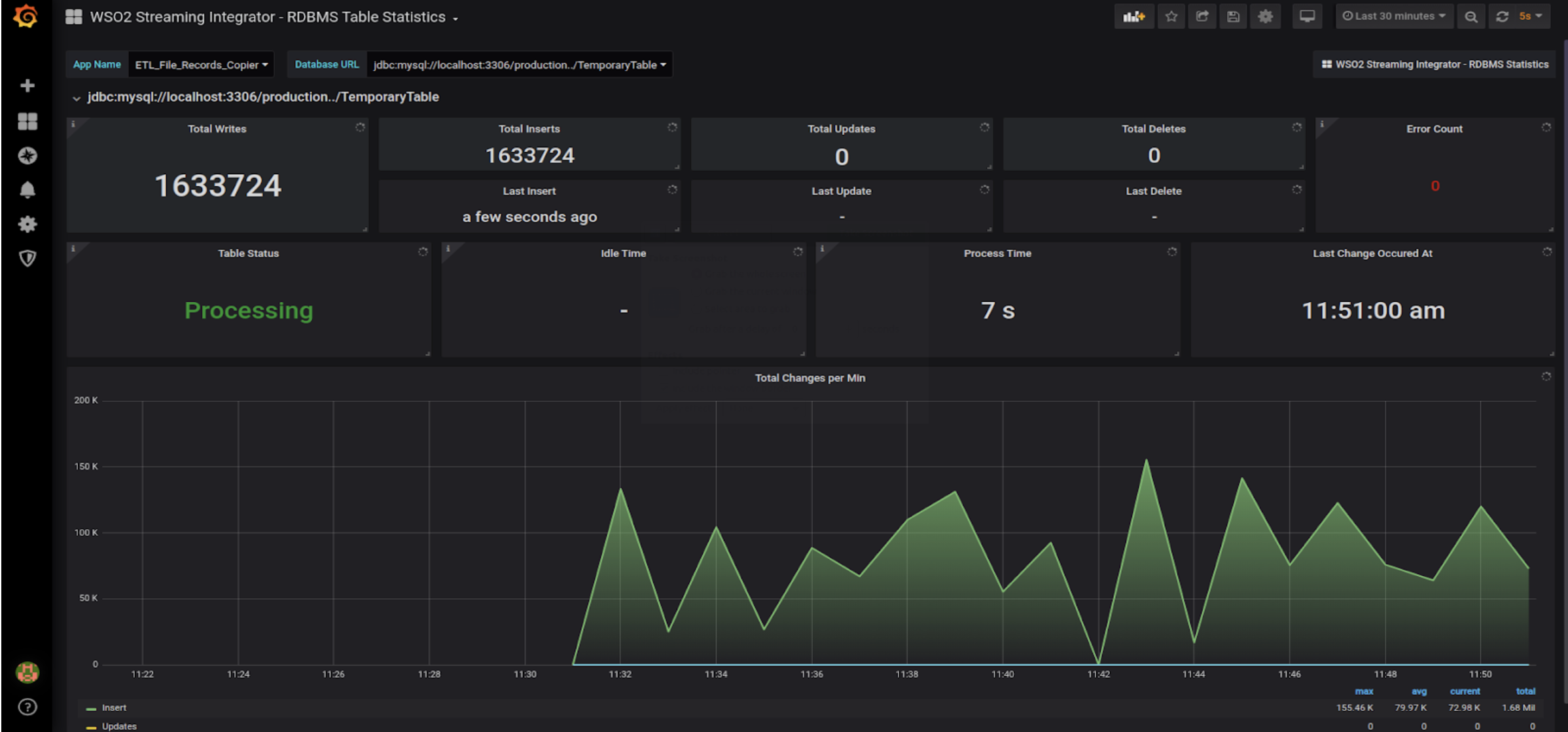Image resolution: width=1568 pixels, height=732 pixels.
Task: Open the Total Writes panel title menu
Action: click(217, 129)
